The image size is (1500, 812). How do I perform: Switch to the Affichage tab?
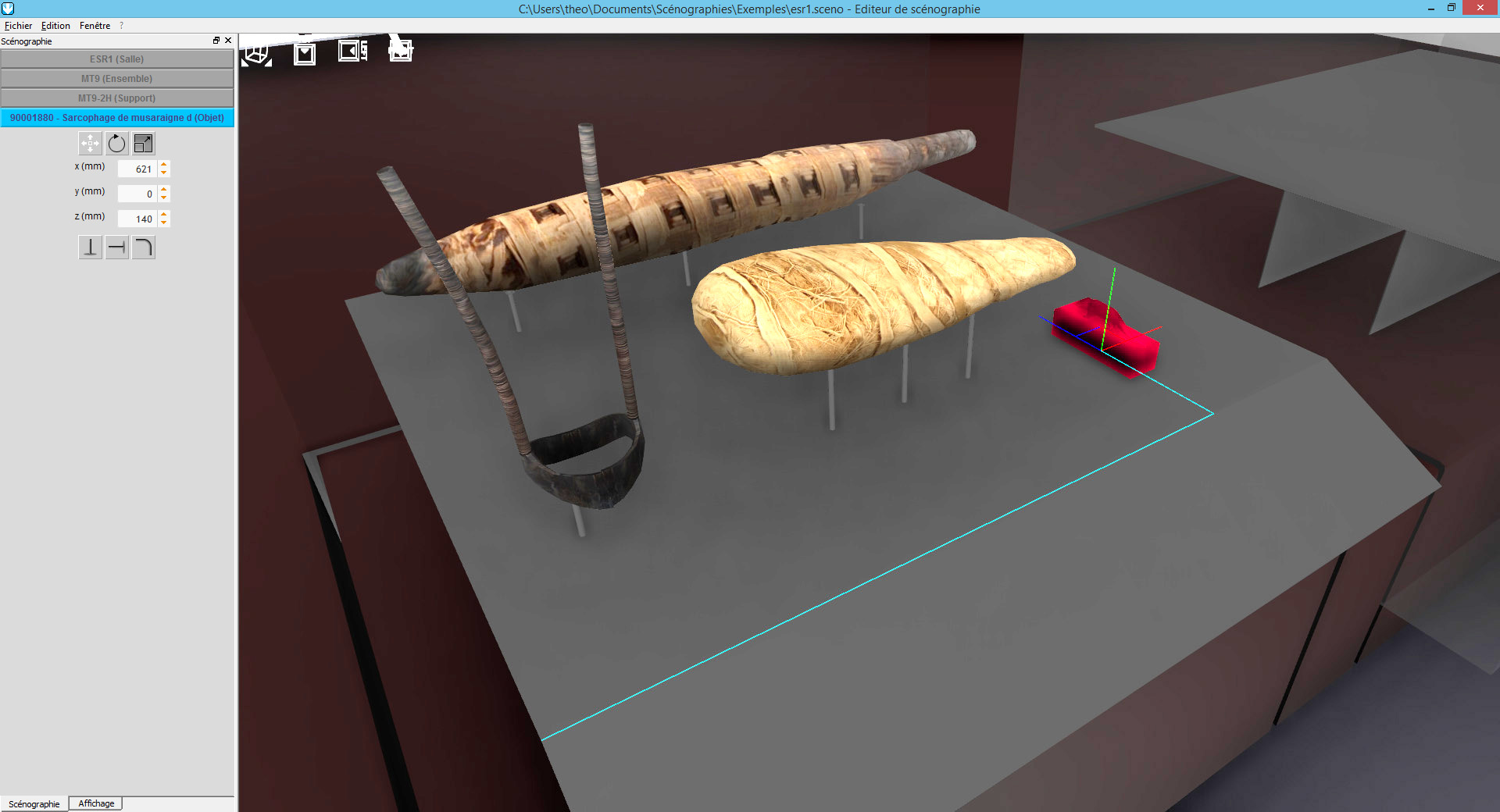click(x=96, y=803)
